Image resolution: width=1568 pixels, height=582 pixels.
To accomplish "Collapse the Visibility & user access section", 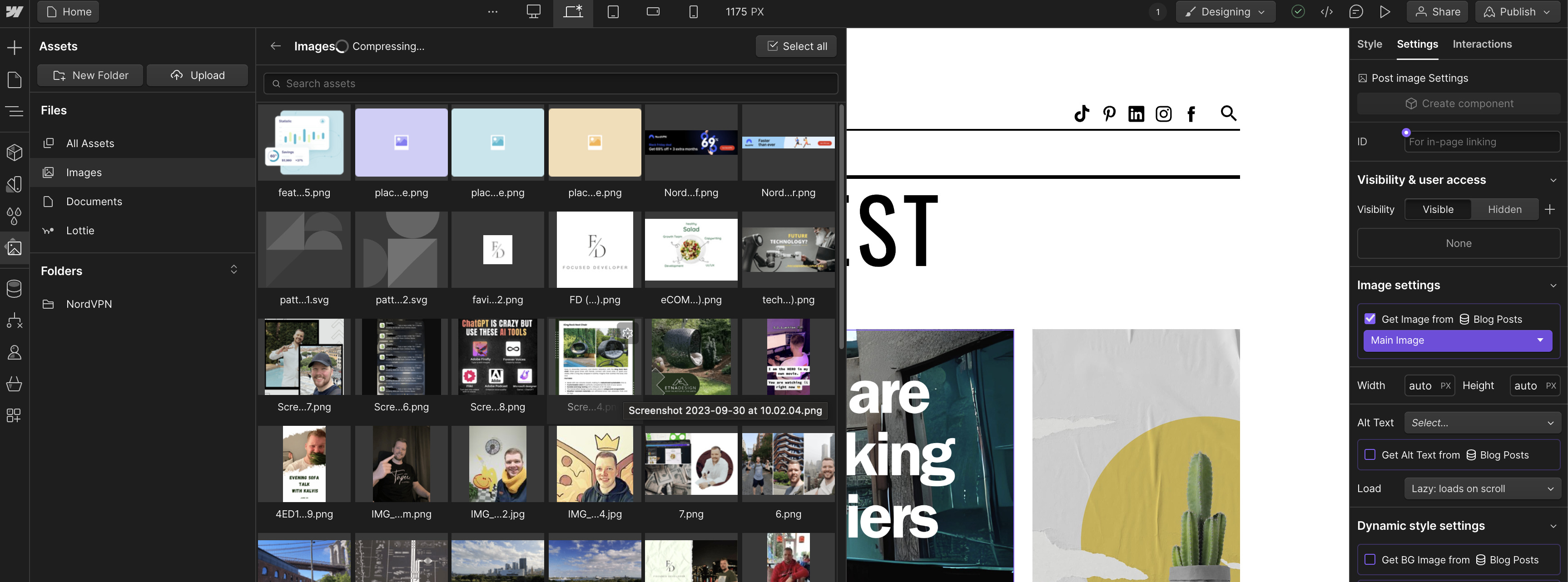I will (x=1553, y=180).
